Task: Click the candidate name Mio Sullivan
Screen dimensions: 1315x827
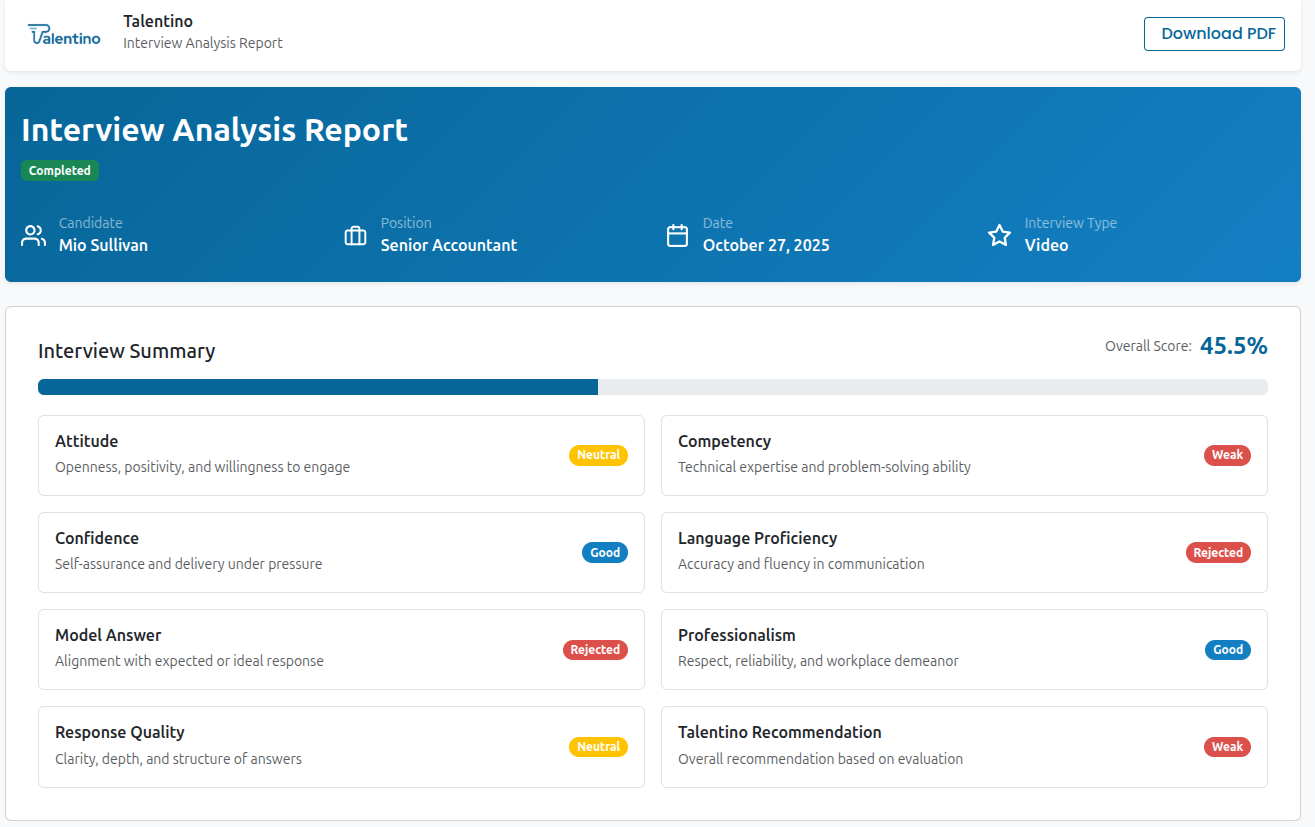Action: [x=103, y=245]
